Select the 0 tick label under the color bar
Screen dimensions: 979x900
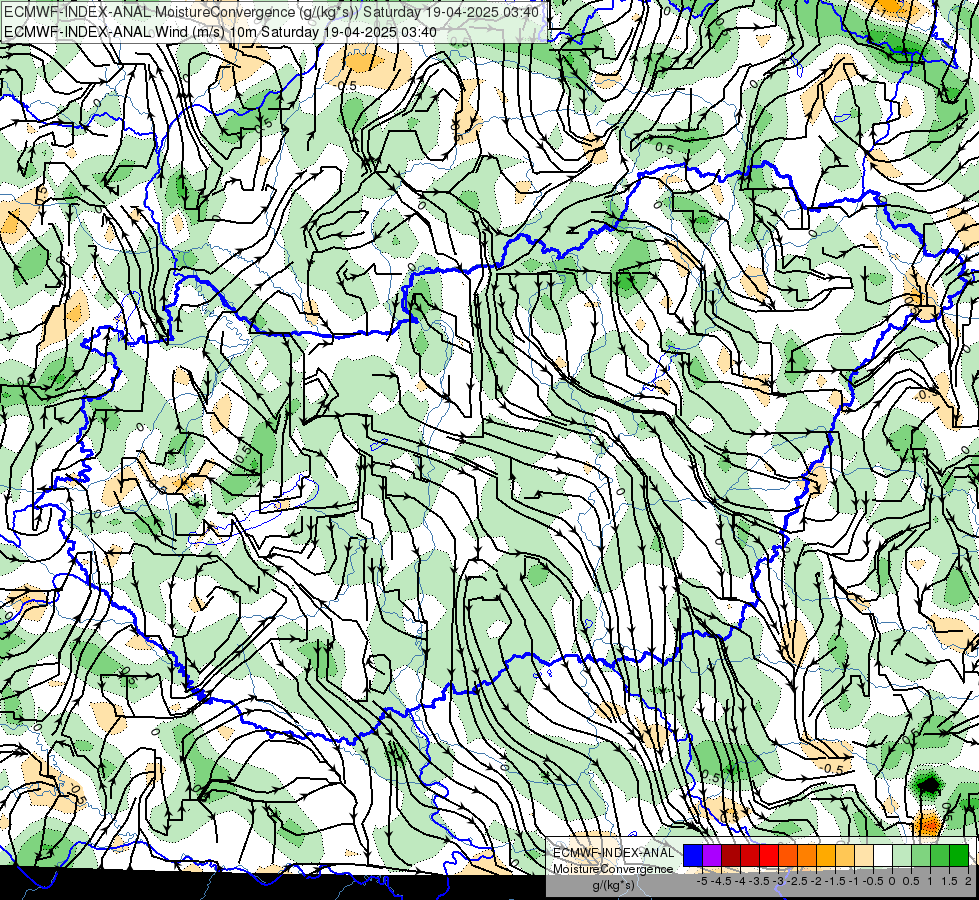(892, 881)
